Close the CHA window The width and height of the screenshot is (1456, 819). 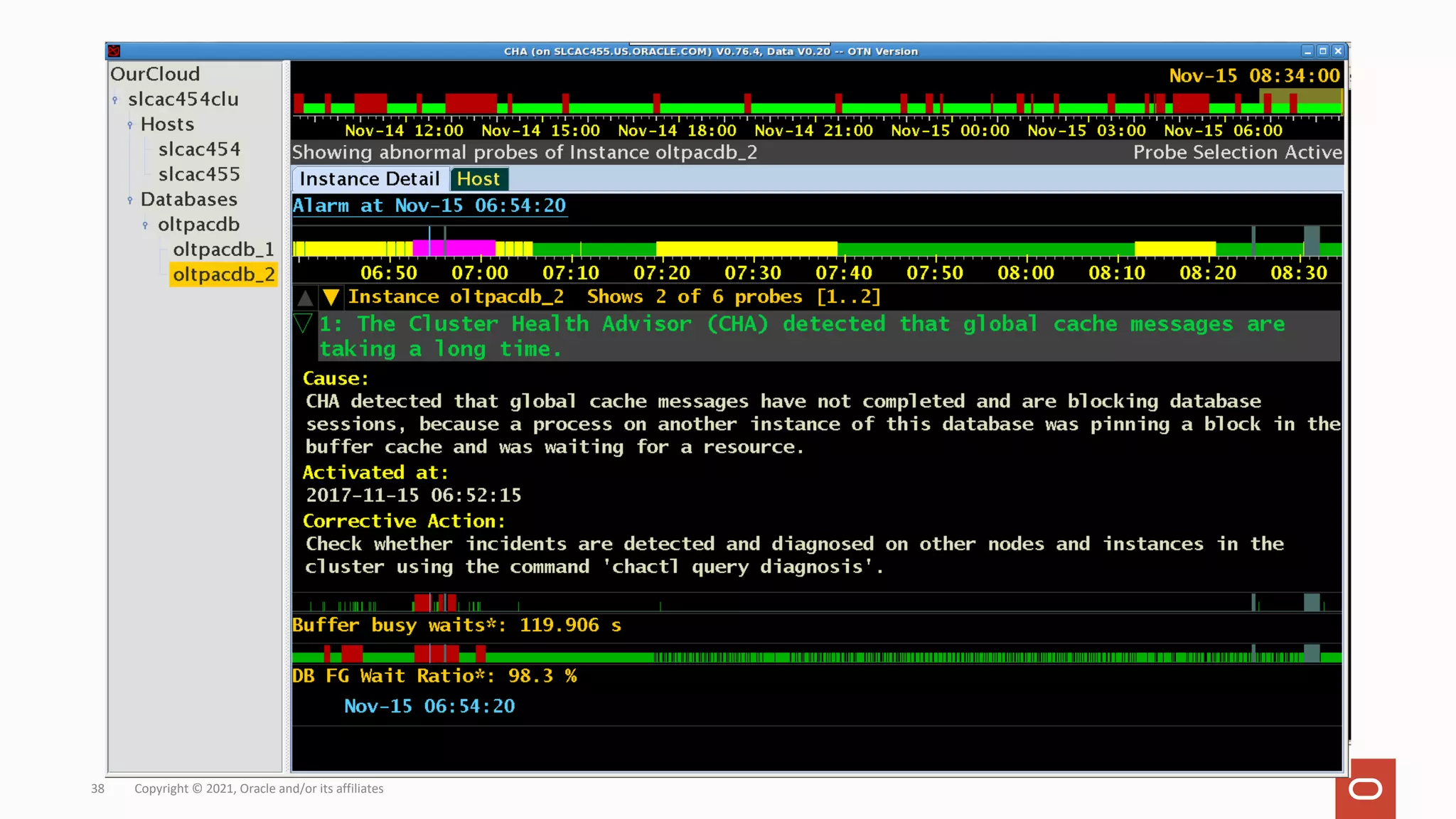point(1338,51)
